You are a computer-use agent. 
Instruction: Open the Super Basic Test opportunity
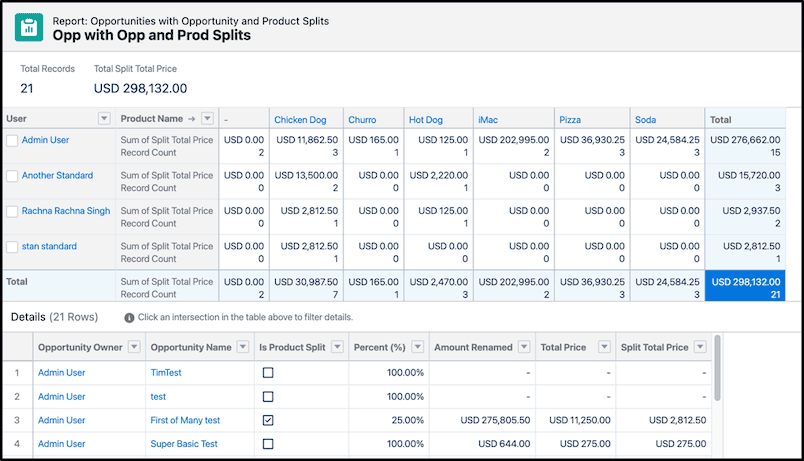[184, 444]
